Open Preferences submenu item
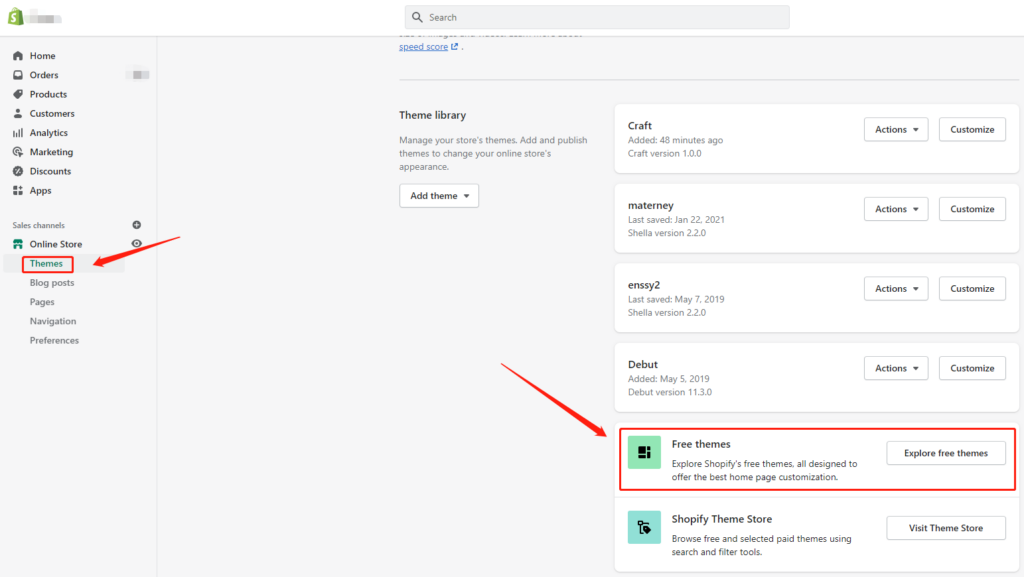 click(54, 341)
